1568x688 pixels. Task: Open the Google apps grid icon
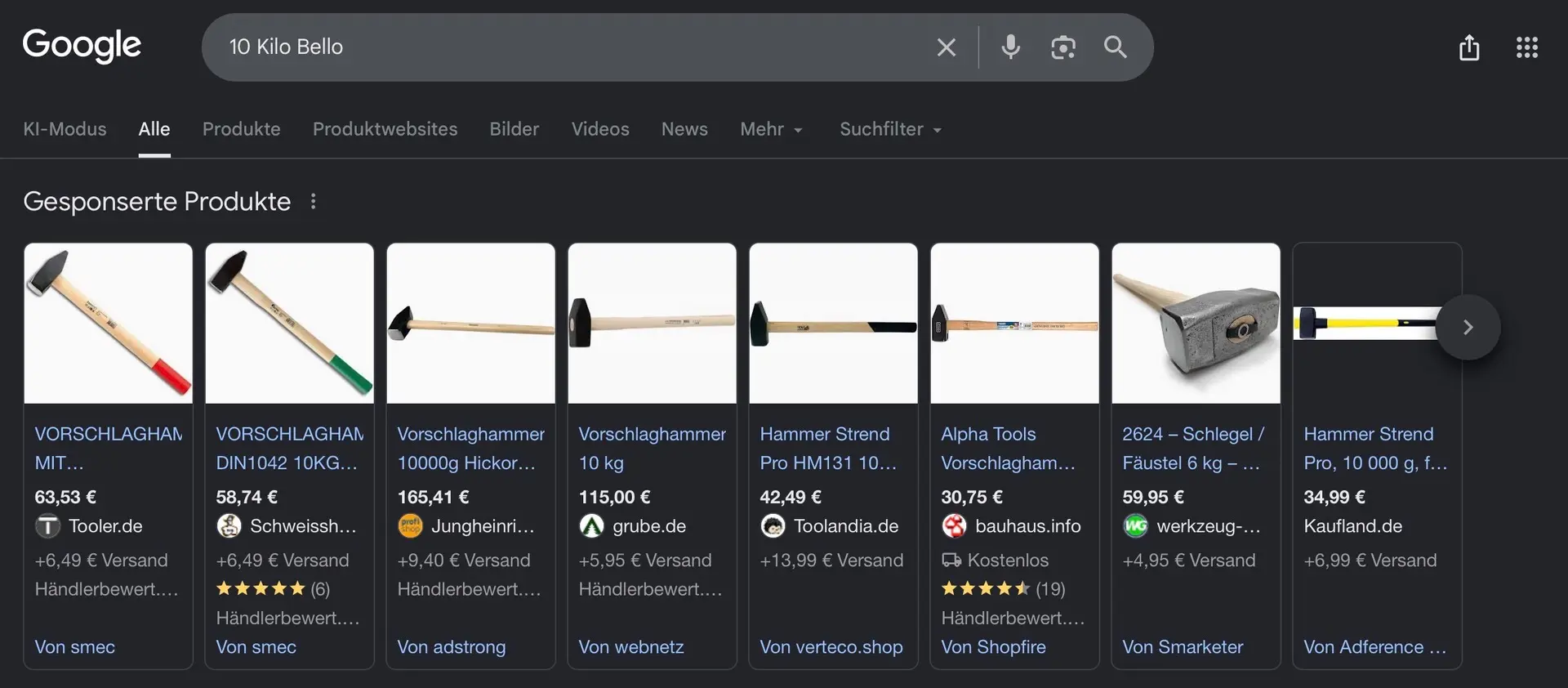coord(1526,47)
